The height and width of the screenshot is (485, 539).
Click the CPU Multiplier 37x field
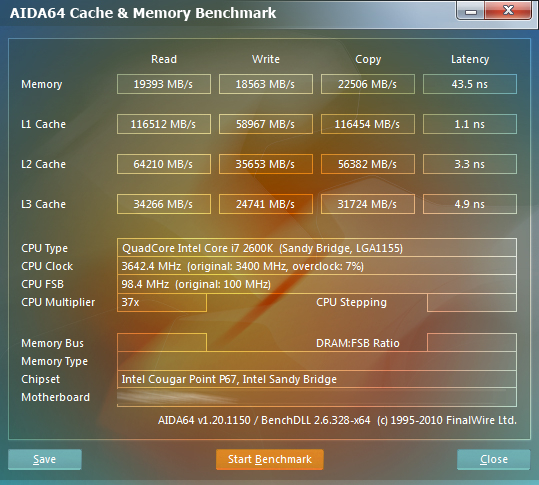(x=162, y=302)
